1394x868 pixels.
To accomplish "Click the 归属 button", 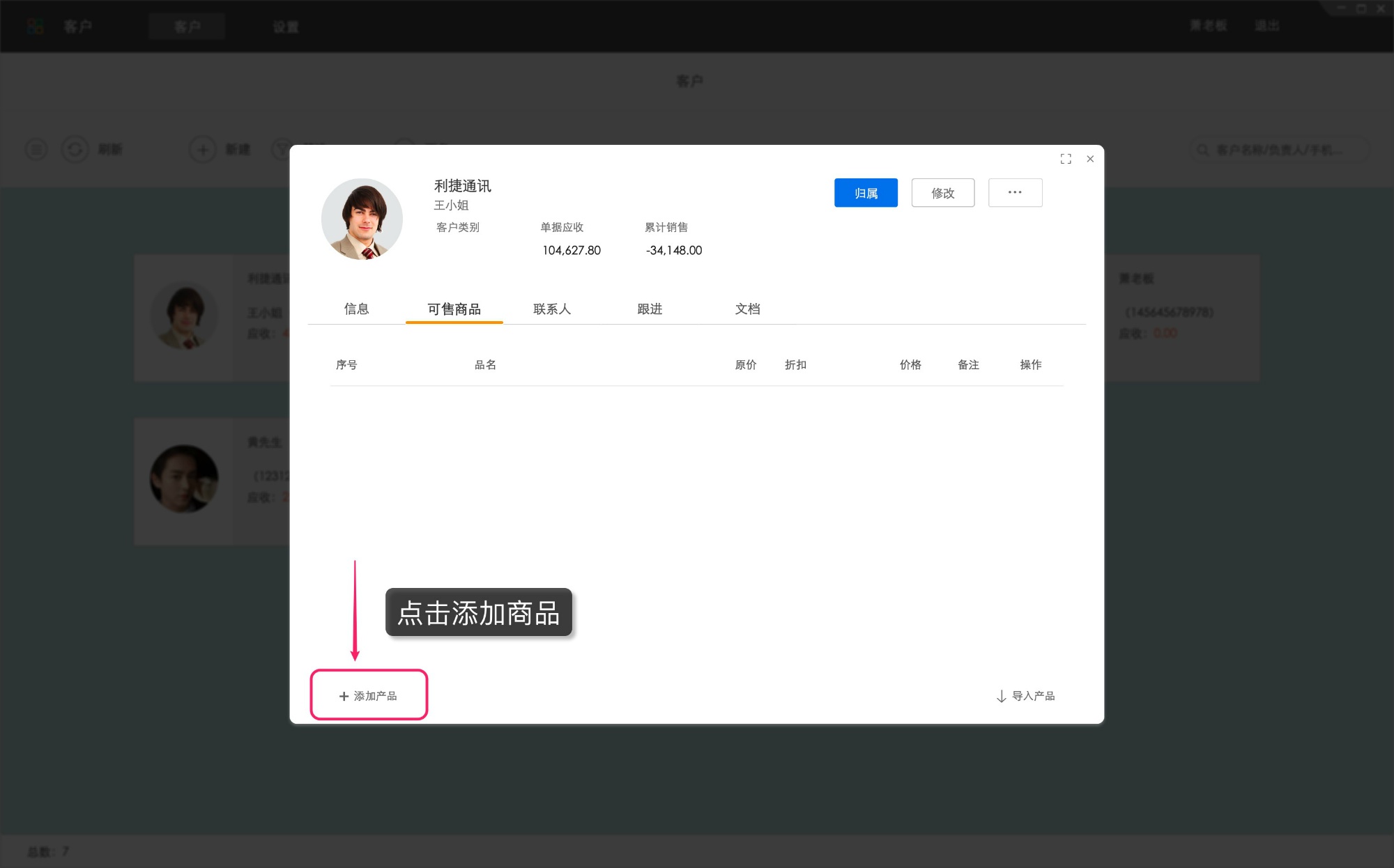I will coord(866,192).
